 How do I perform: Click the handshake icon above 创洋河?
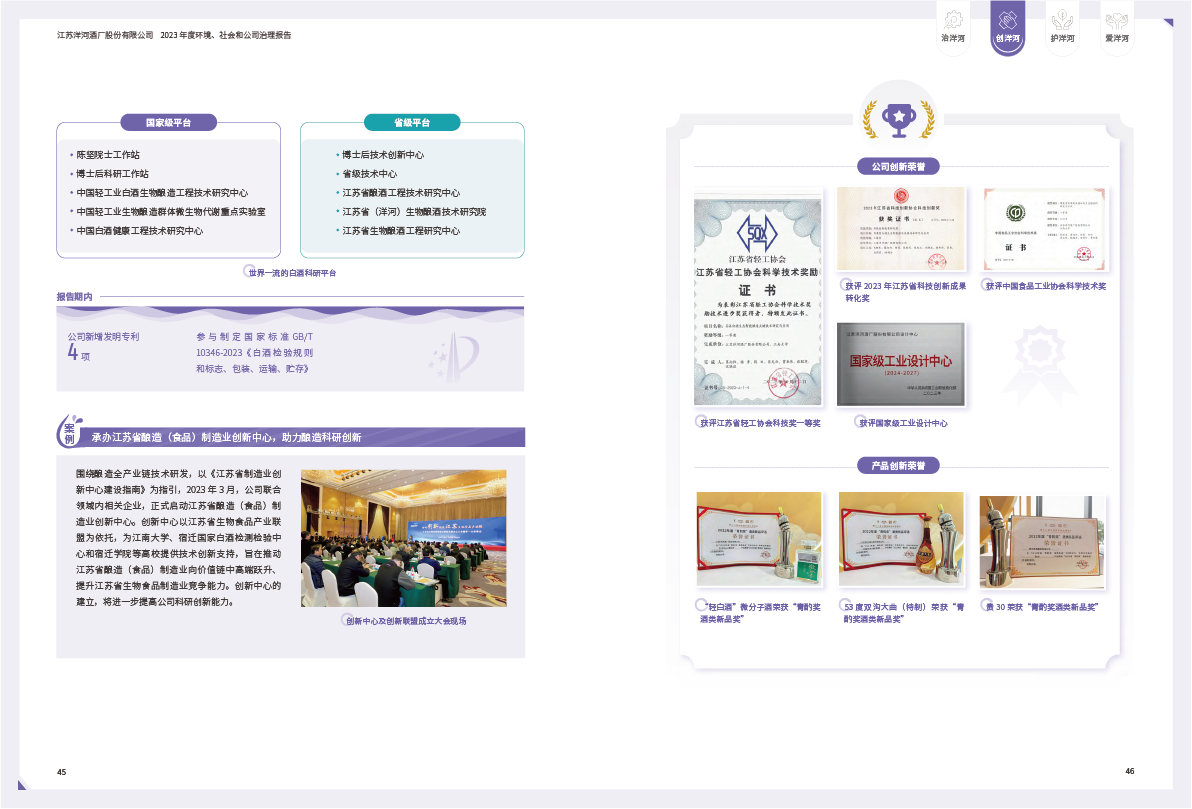[x=1007, y=18]
